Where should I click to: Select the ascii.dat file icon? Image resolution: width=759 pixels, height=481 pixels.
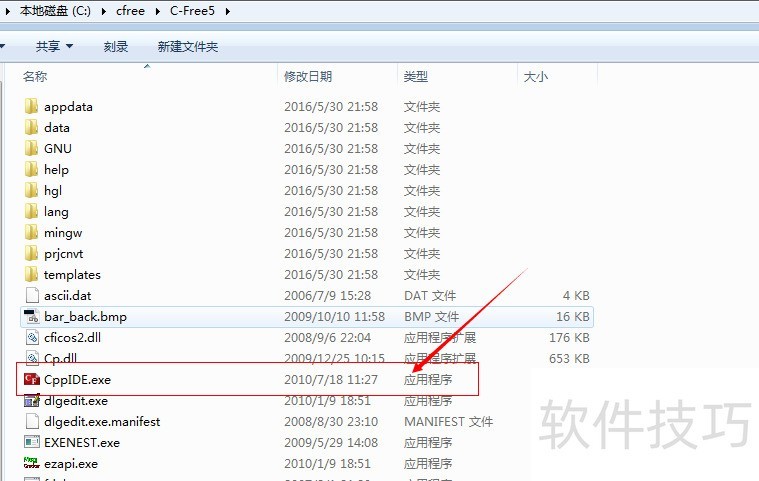point(32,295)
